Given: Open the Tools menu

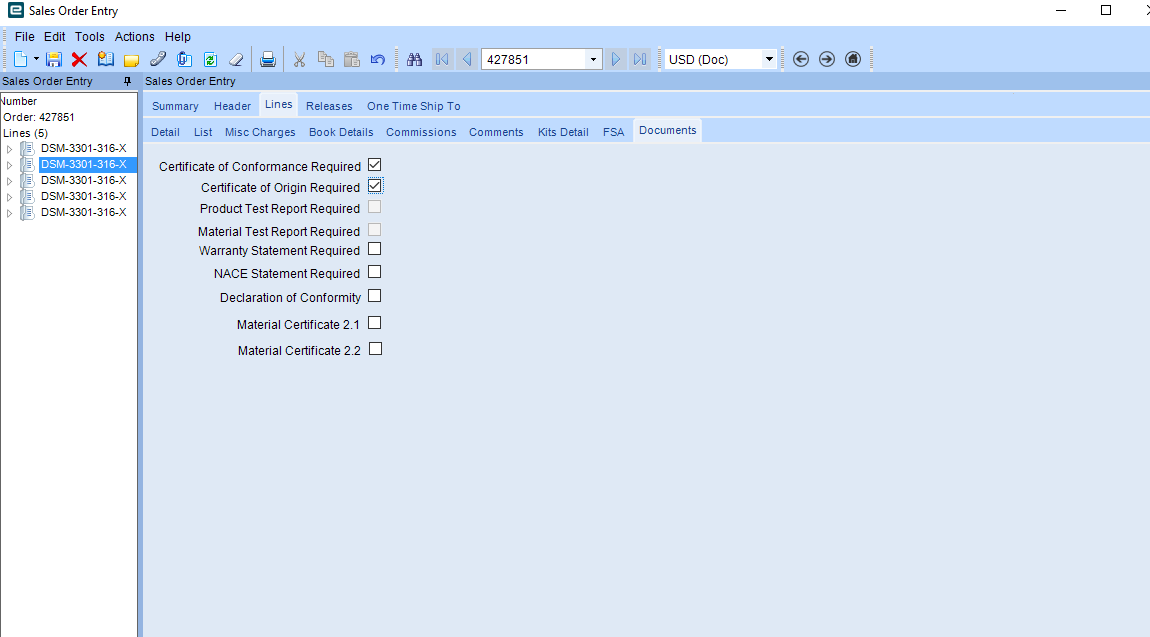Looking at the screenshot, I should click(x=89, y=37).
